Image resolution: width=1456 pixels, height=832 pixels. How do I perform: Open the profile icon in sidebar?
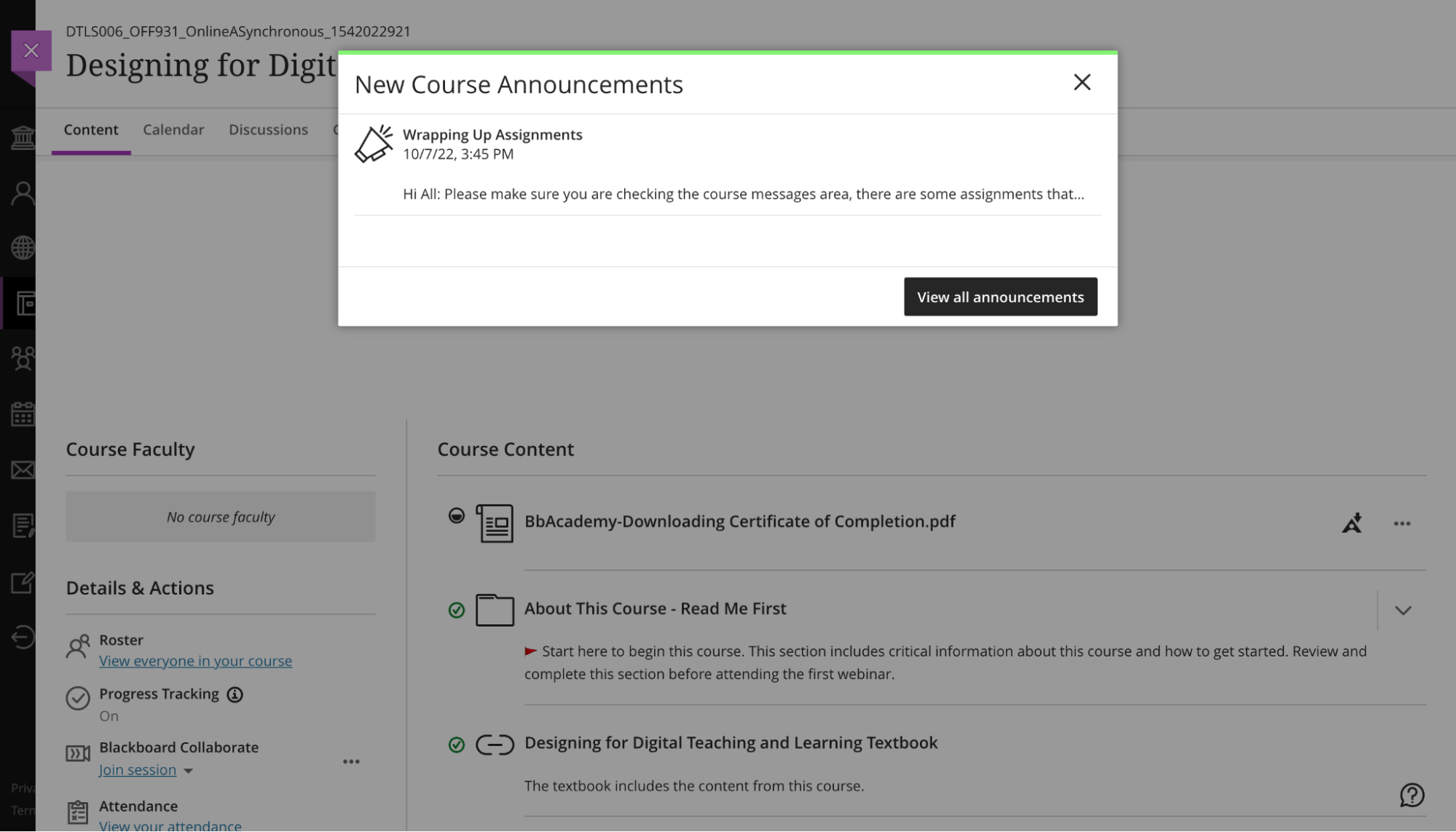coord(23,193)
